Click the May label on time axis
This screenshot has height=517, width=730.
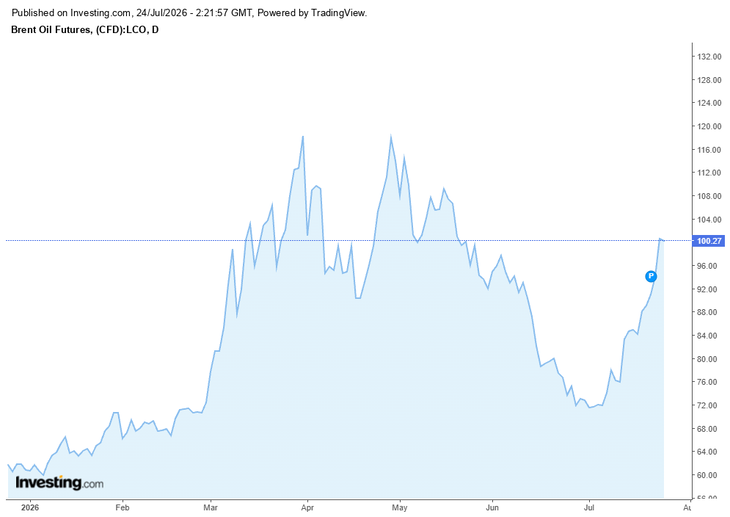point(399,507)
